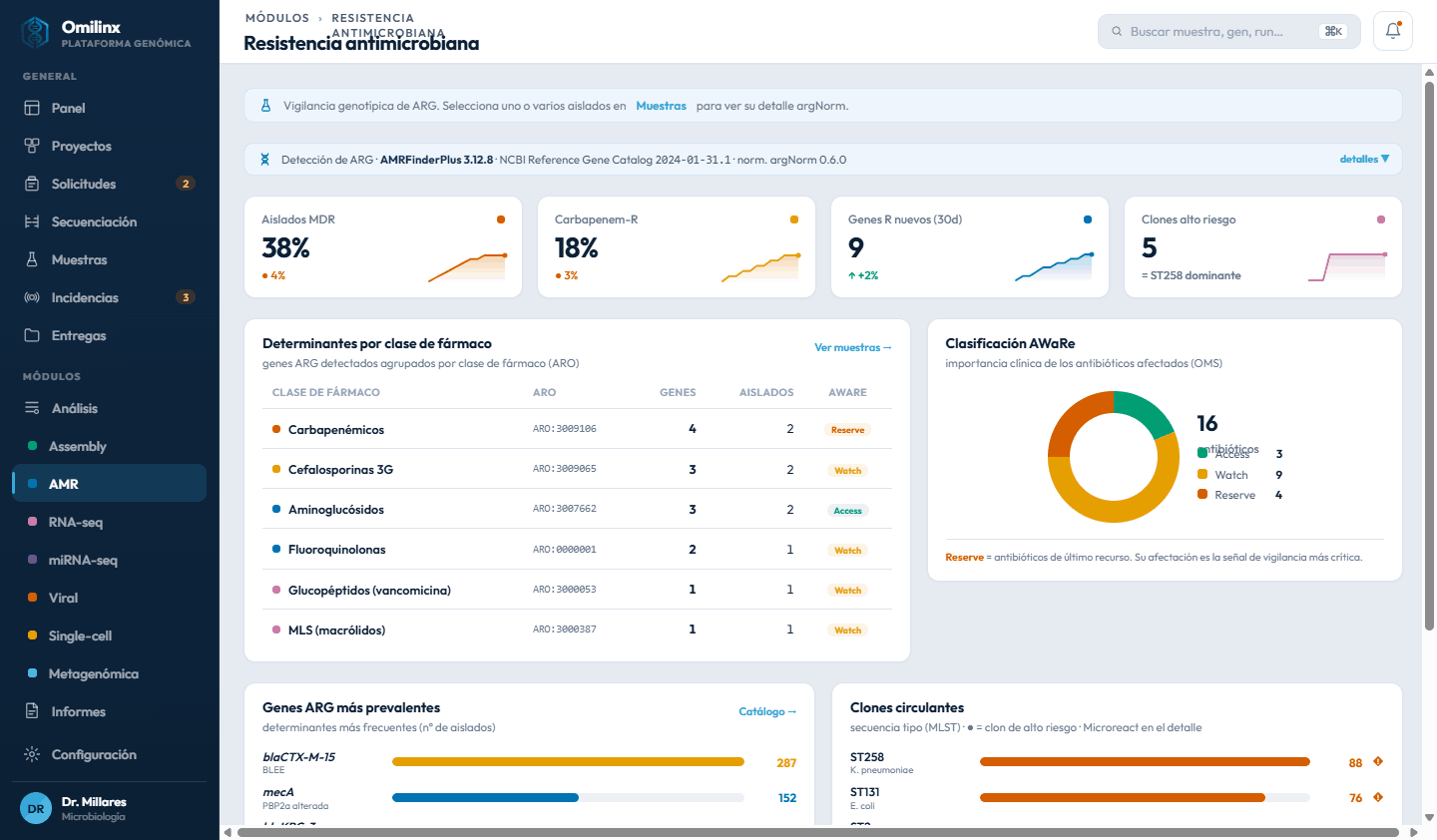The height and width of the screenshot is (840, 1437).
Task: Expand the detalles dropdown arrow
Action: point(1385,160)
